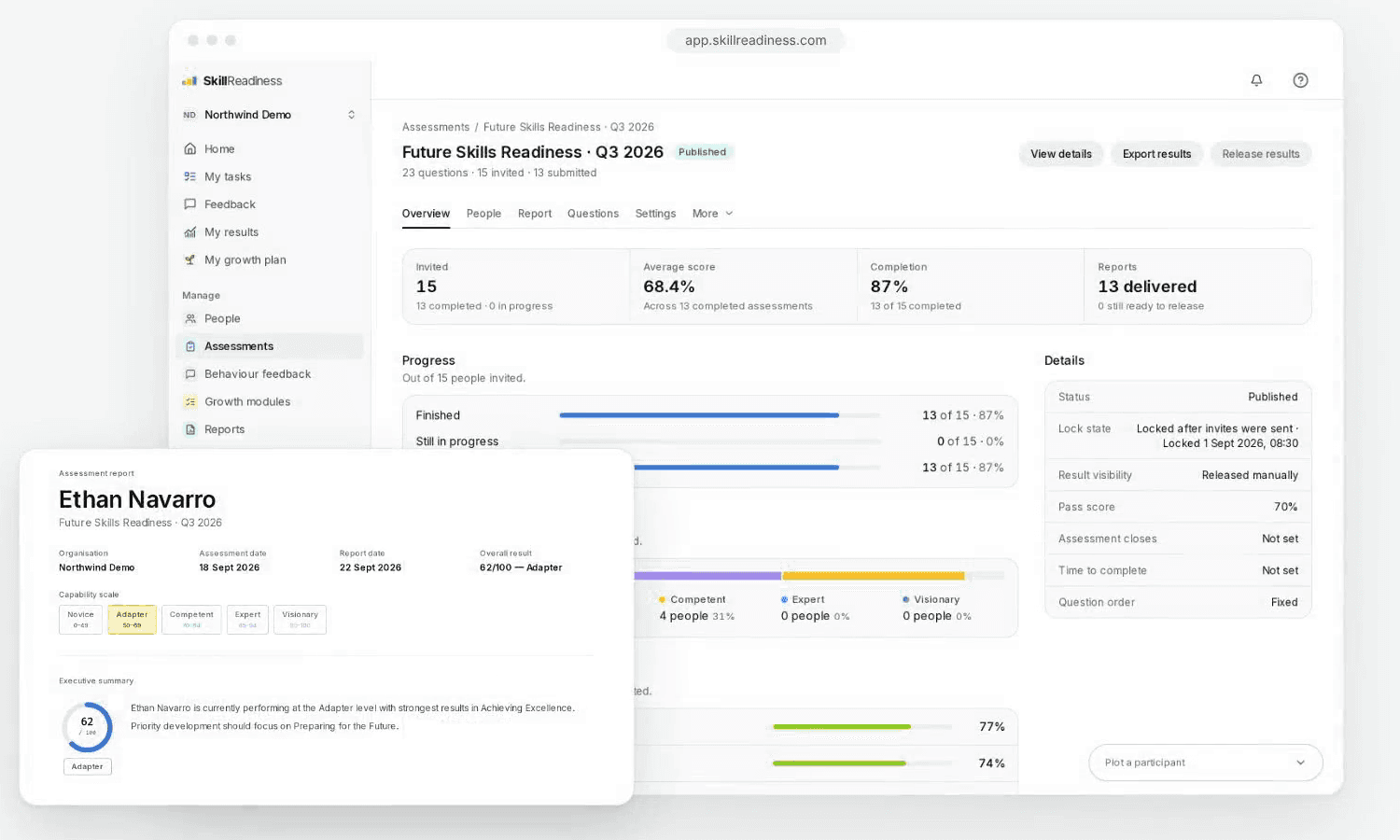1400x840 pixels.
Task: Open the Settings tab
Action: [655, 214]
